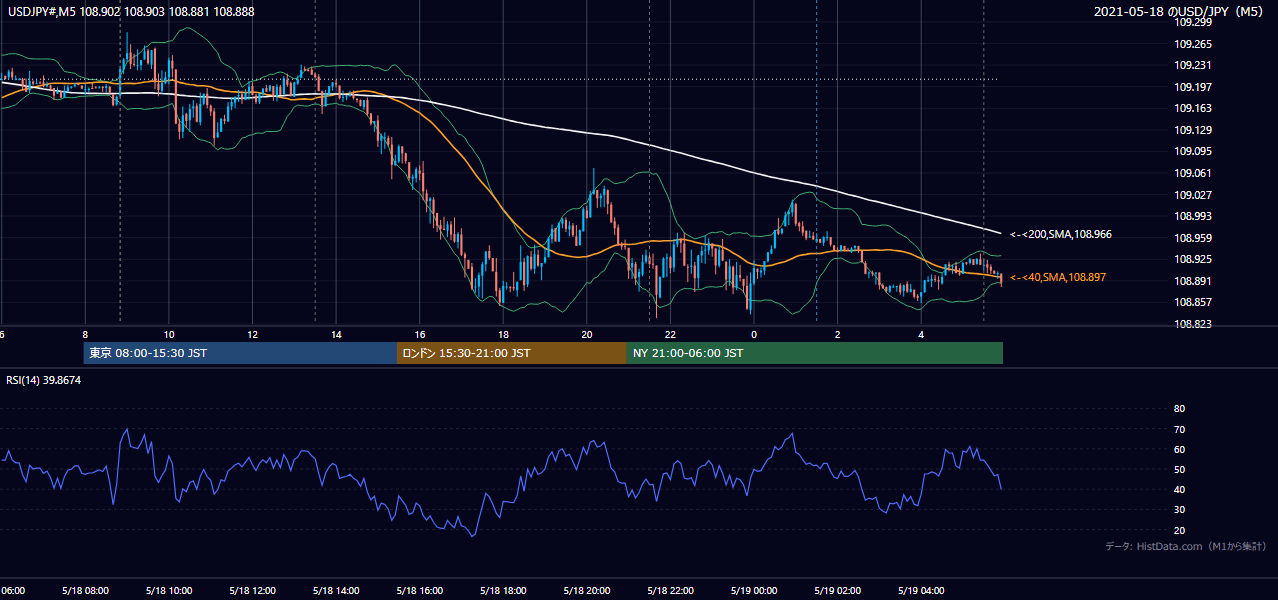The width and height of the screenshot is (1278, 600).
Task: Click price axis value 109.129
Action: (x=1192, y=130)
